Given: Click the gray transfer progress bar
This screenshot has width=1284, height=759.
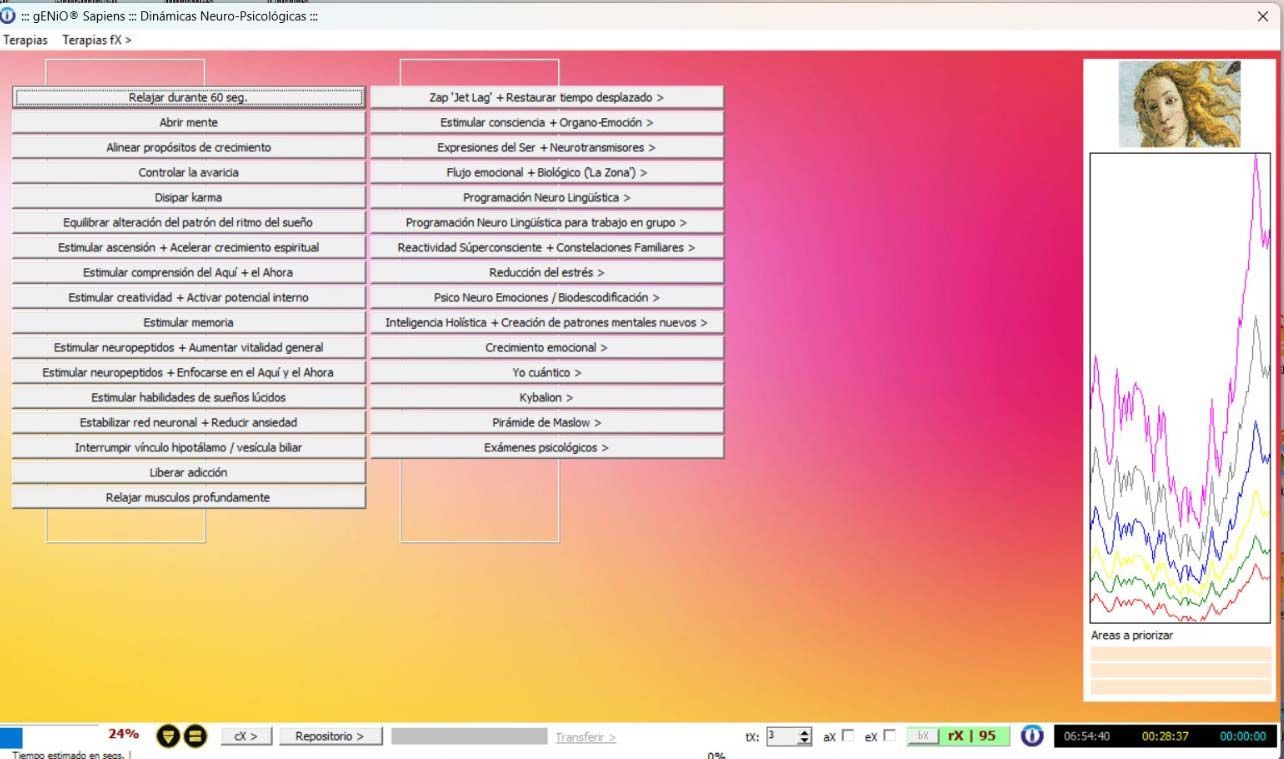Looking at the screenshot, I should 468,736.
